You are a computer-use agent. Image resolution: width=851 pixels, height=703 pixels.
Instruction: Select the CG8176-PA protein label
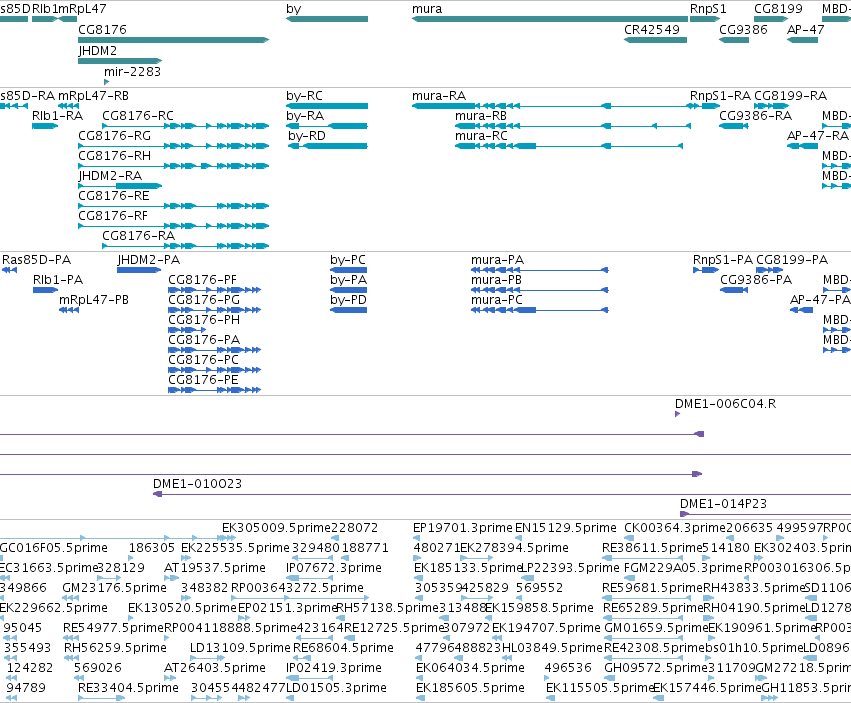[x=204, y=340]
